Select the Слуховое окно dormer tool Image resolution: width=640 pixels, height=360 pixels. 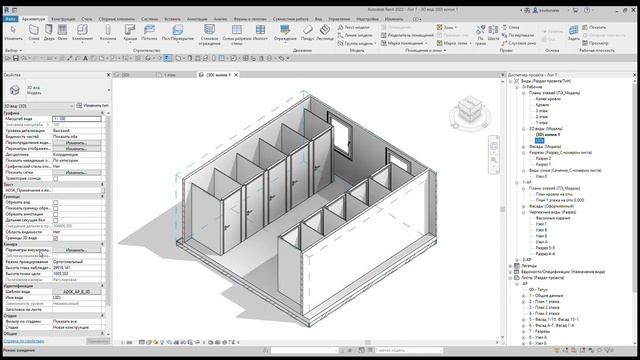click(x=518, y=43)
